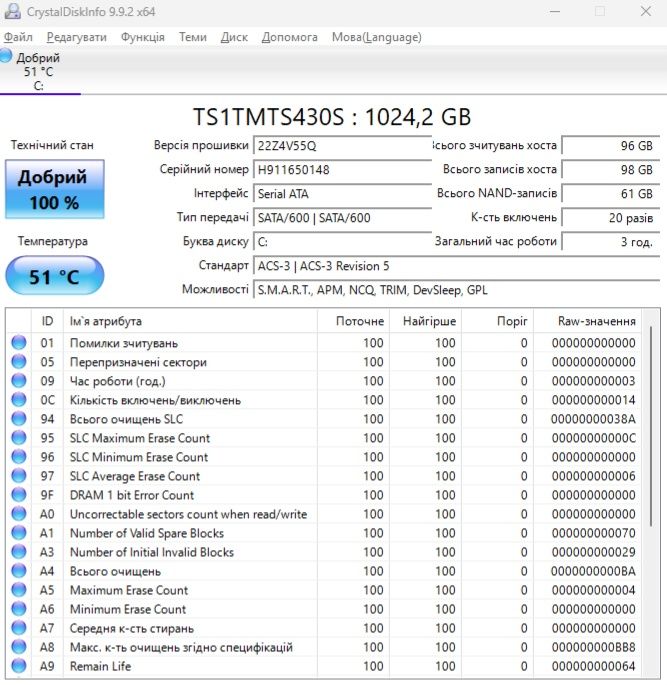
Task: Close the CrystalDiskInfo window
Action: pos(646,11)
